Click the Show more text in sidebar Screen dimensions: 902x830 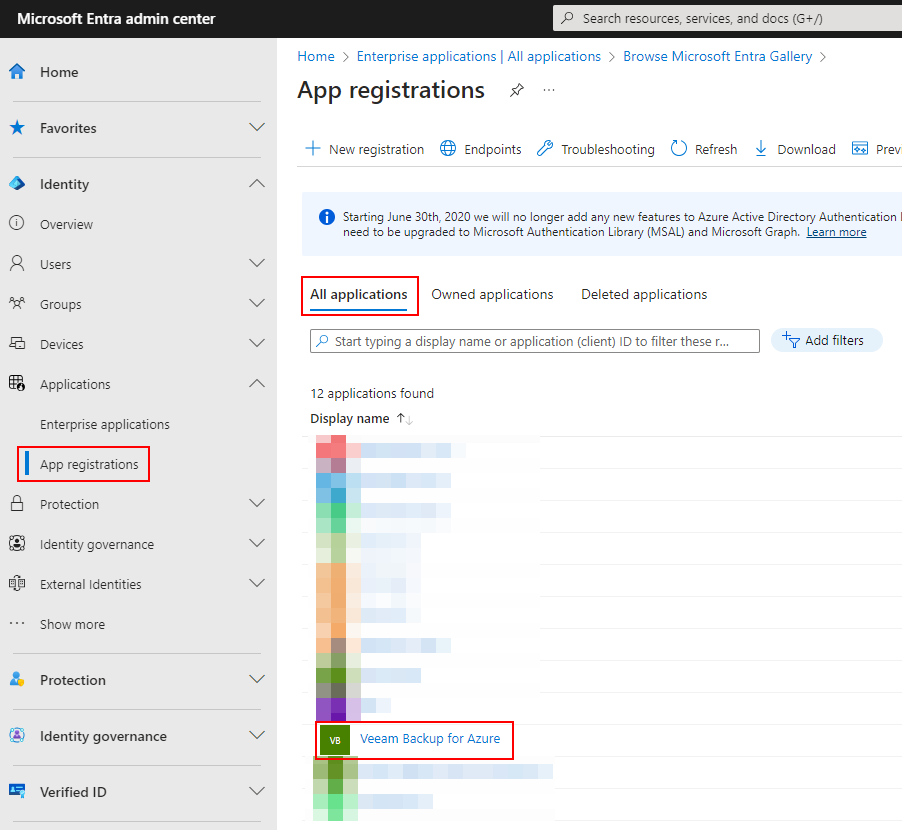click(72, 625)
